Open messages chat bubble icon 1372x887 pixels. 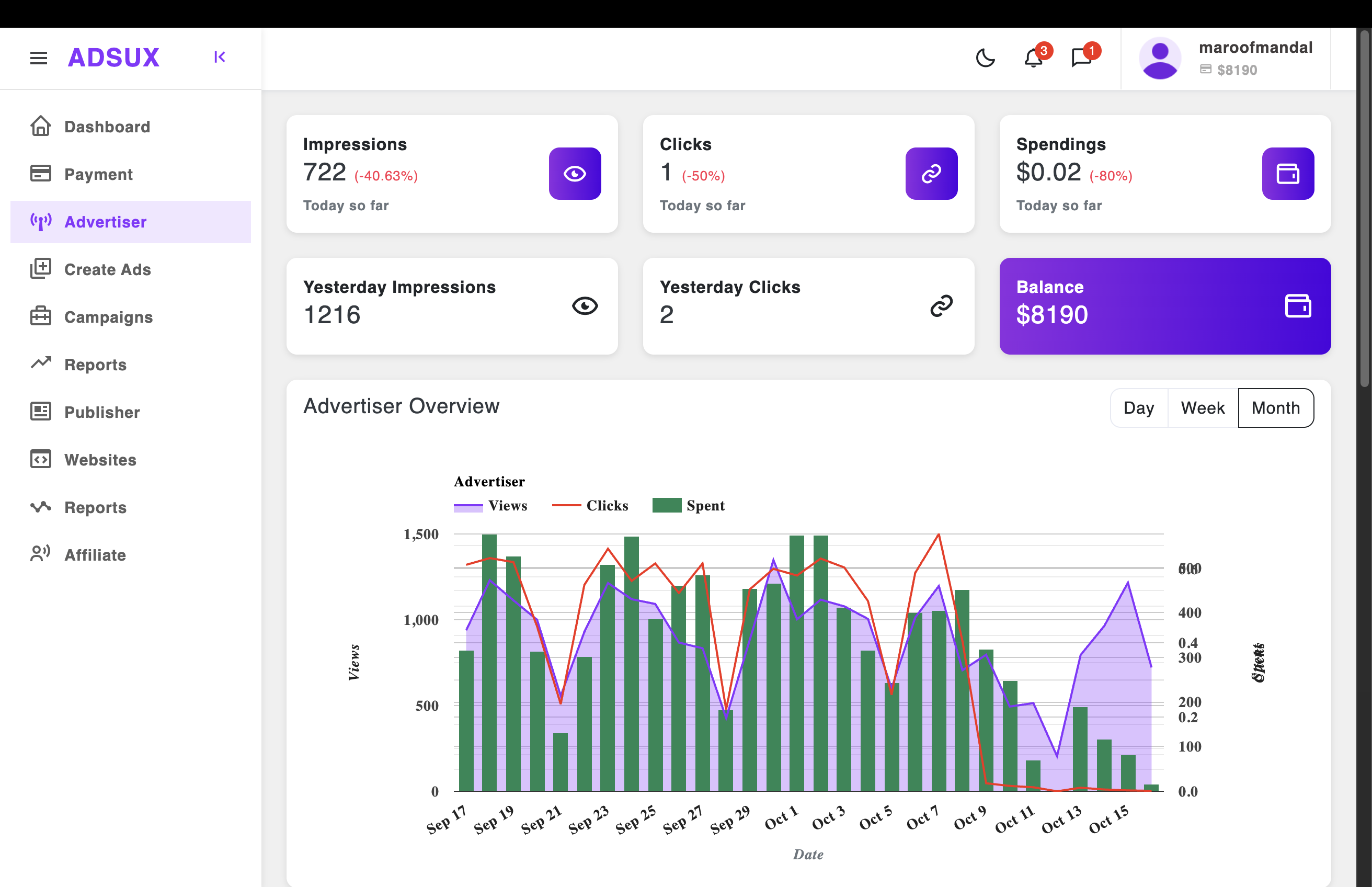coord(1081,58)
